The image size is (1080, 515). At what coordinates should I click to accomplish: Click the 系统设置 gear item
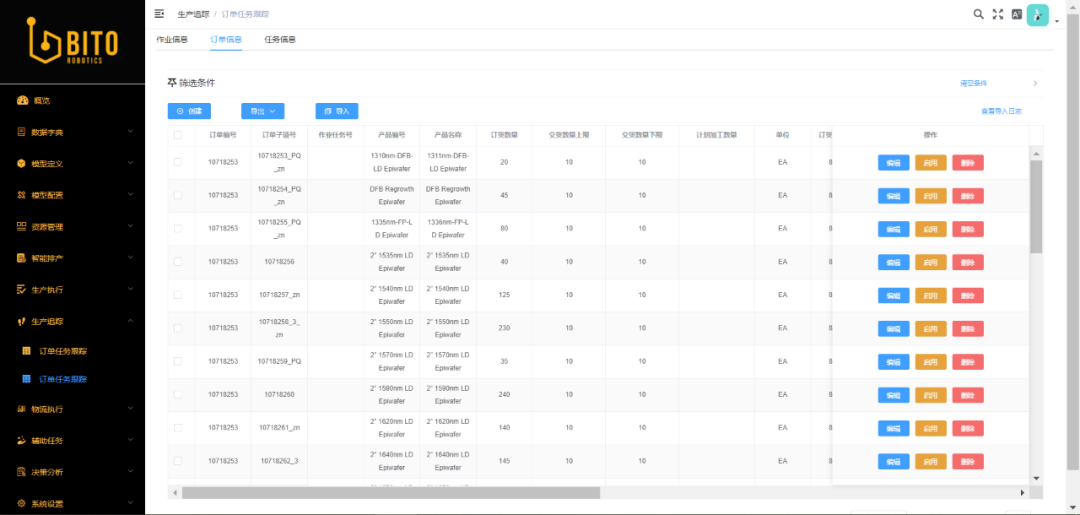[46, 503]
